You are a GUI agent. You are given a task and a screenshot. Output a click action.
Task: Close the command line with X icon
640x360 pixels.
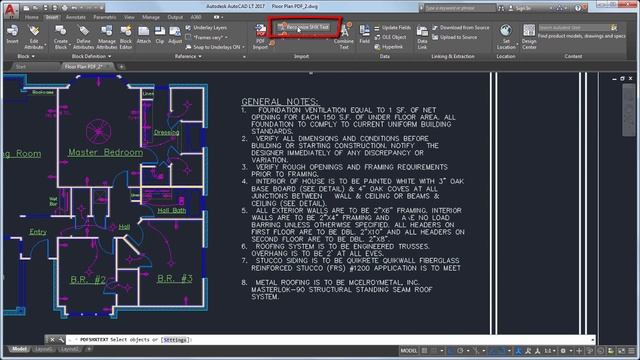[x=52, y=340]
